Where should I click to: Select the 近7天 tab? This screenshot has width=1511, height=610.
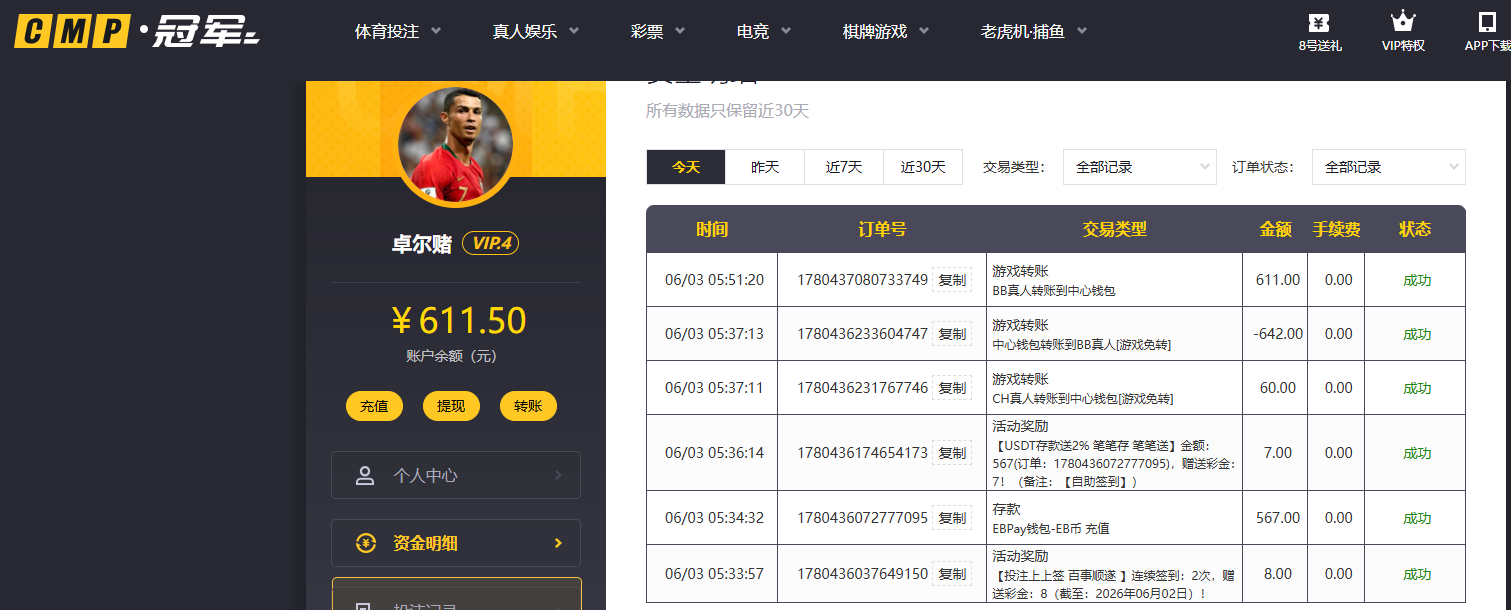pyautogui.click(x=844, y=167)
